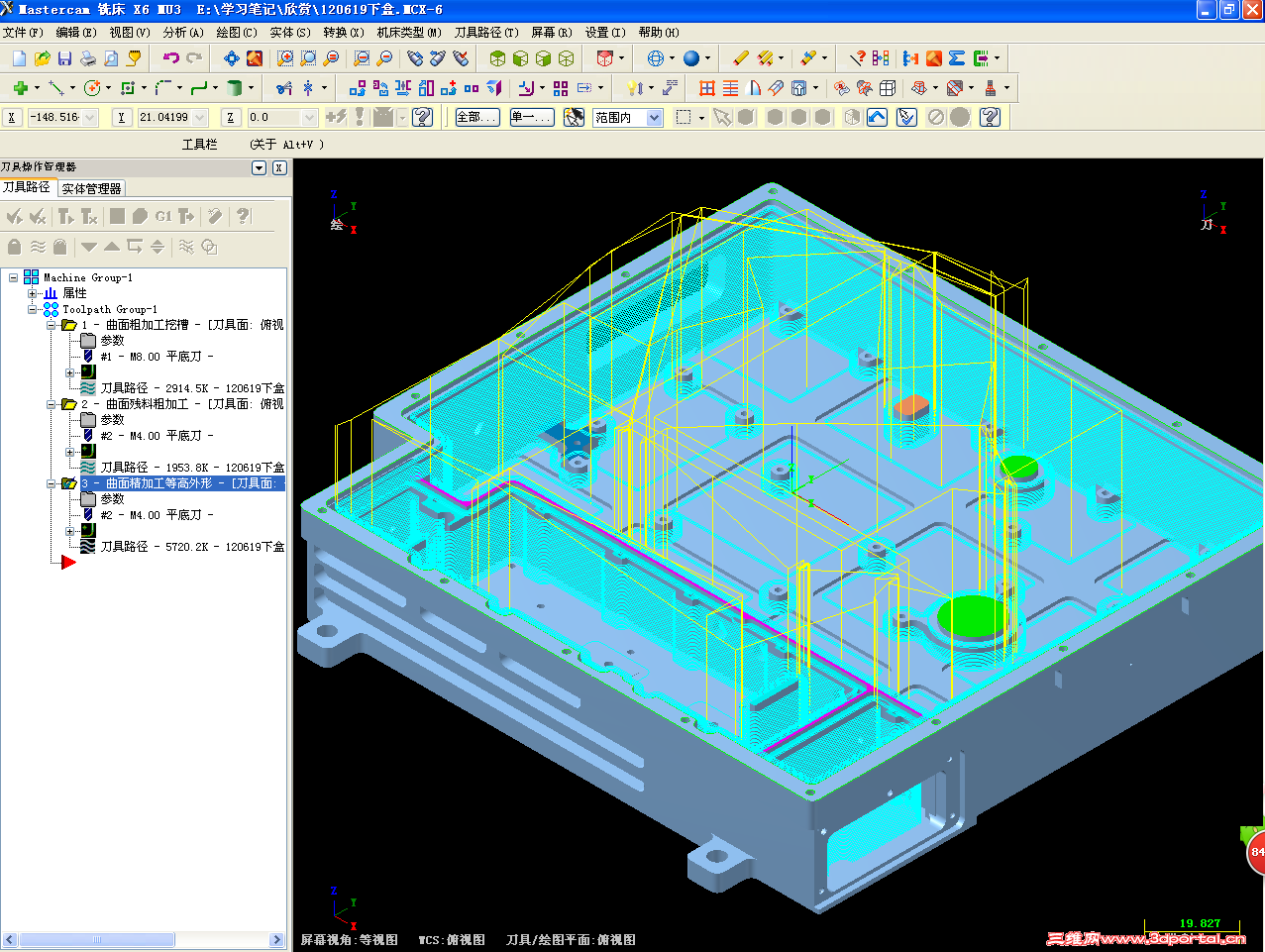Click the green plus create point icon
Screen dimensions: 1265x952
click(x=20, y=88)
